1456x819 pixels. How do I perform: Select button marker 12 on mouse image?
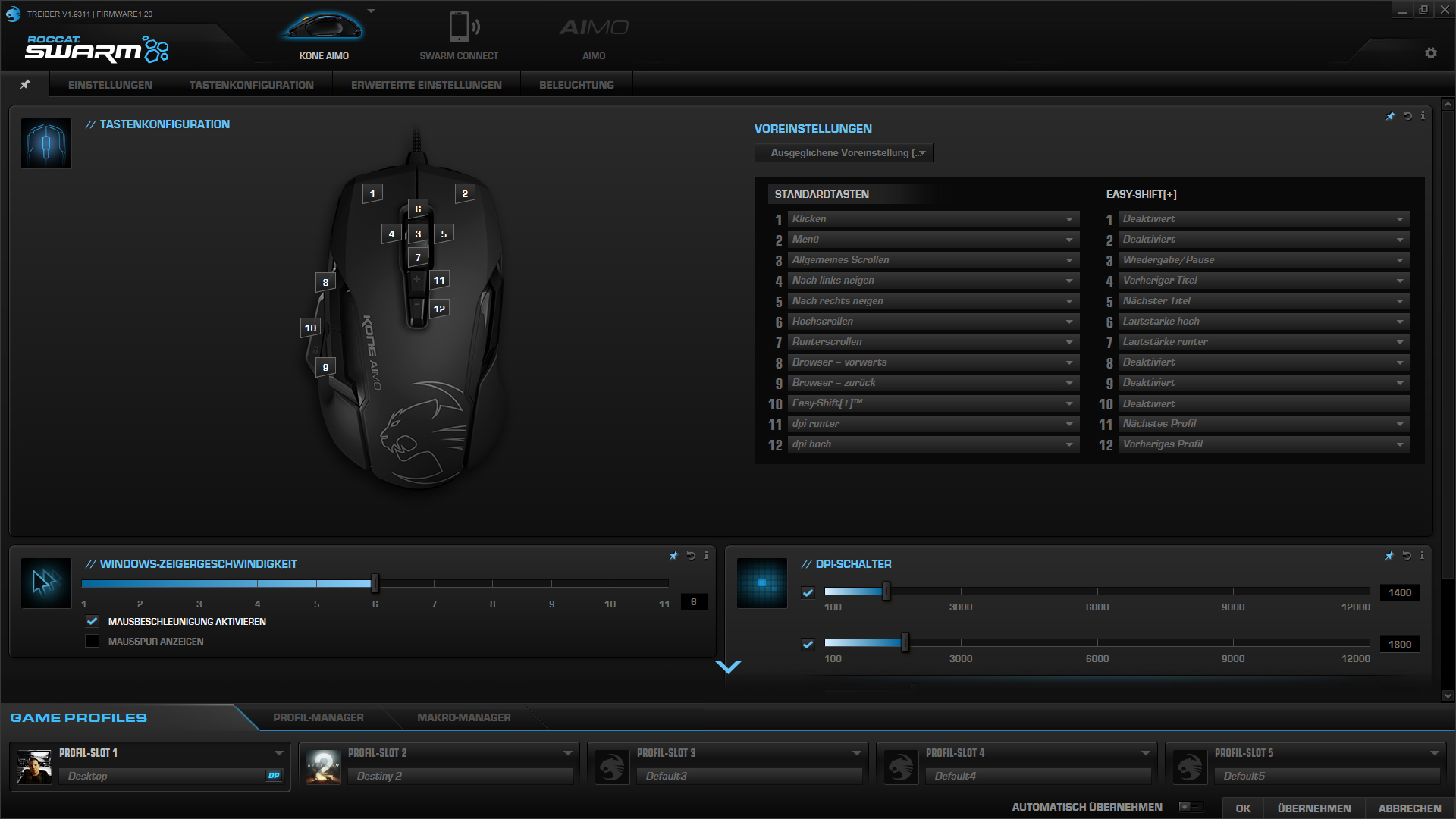click(439, 309)
